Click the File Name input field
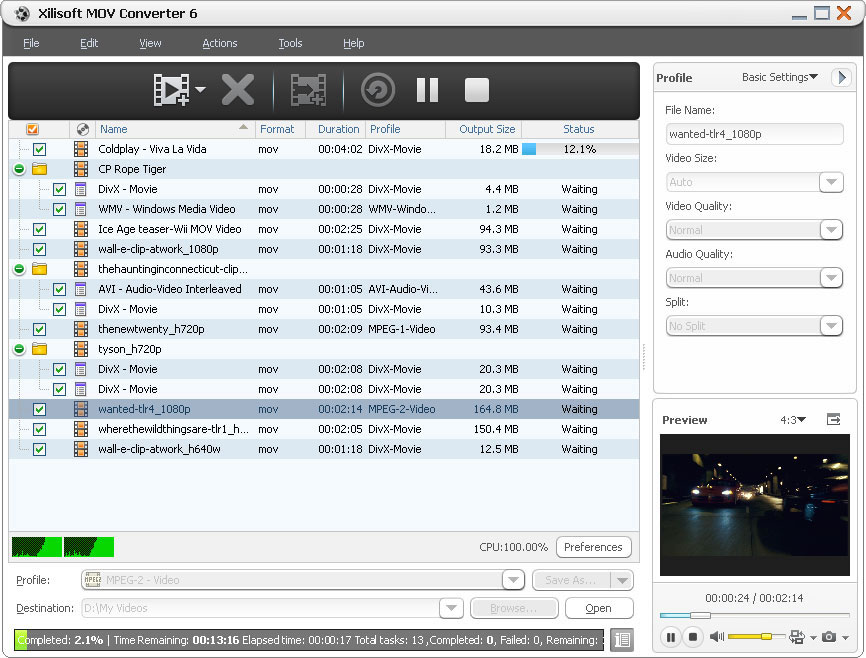This screenshot has width=866, height=658. 754,134
